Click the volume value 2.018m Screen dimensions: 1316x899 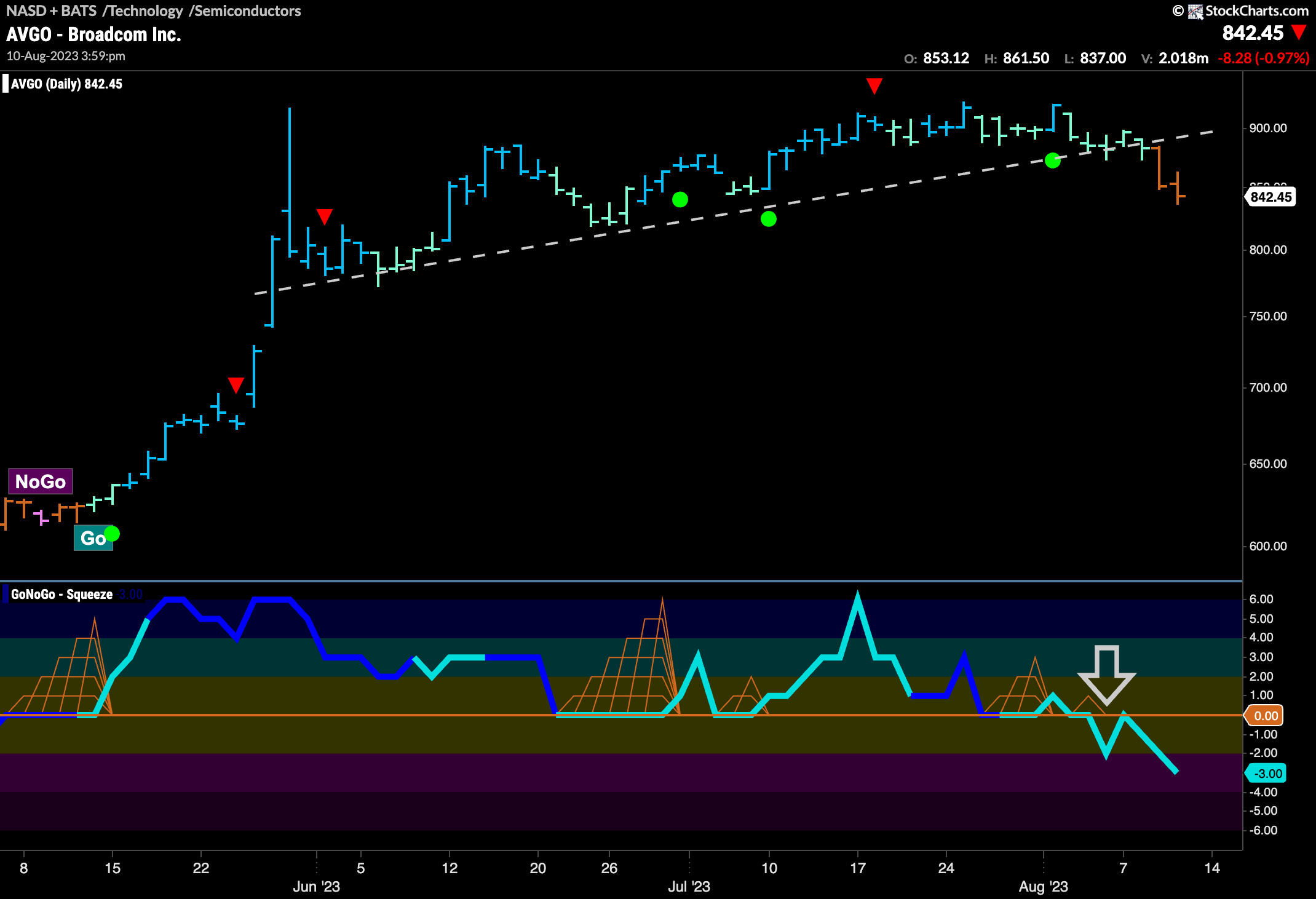coord(1183,58)
